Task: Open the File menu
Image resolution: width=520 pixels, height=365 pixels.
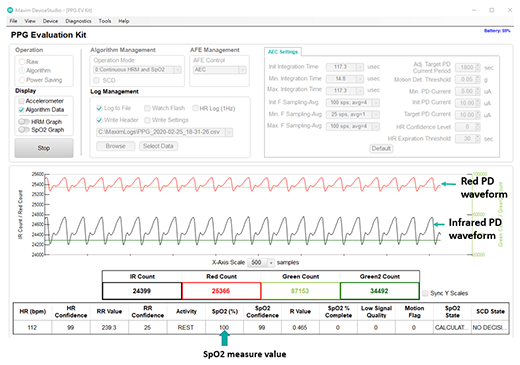Action: 13,21
